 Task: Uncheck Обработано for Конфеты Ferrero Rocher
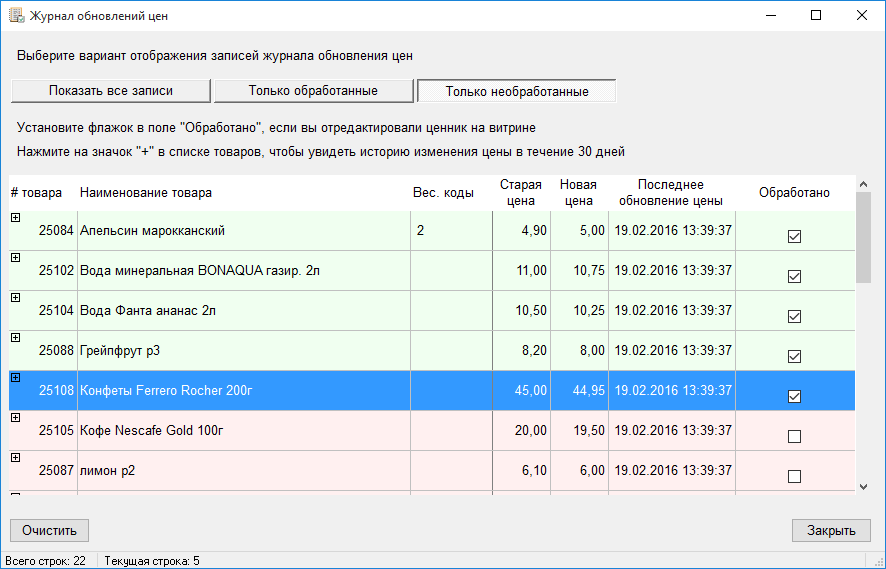(x=795, y=397)
